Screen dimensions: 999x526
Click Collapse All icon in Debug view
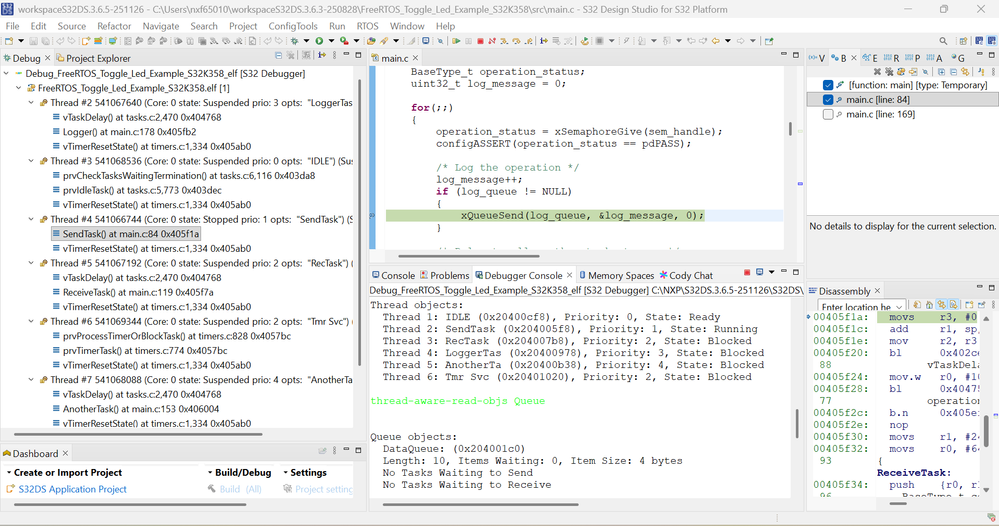(x=278, y=55)
